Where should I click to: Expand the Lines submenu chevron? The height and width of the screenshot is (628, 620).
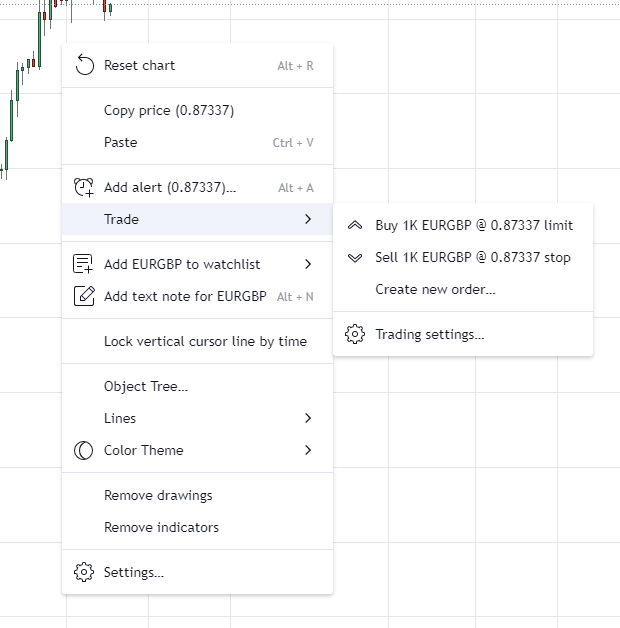pyautogui.click(x=308, y=418)
